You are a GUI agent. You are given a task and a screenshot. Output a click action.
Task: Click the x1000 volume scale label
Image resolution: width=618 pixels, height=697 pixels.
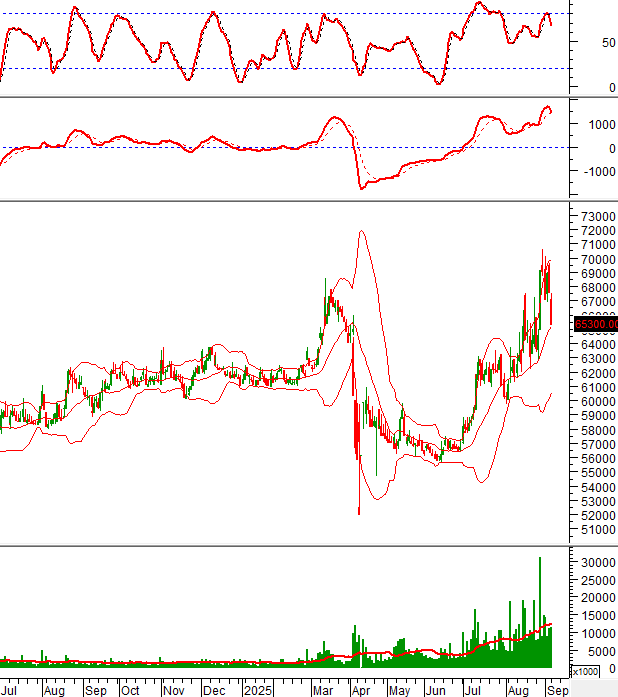click(x=583, y=671)
